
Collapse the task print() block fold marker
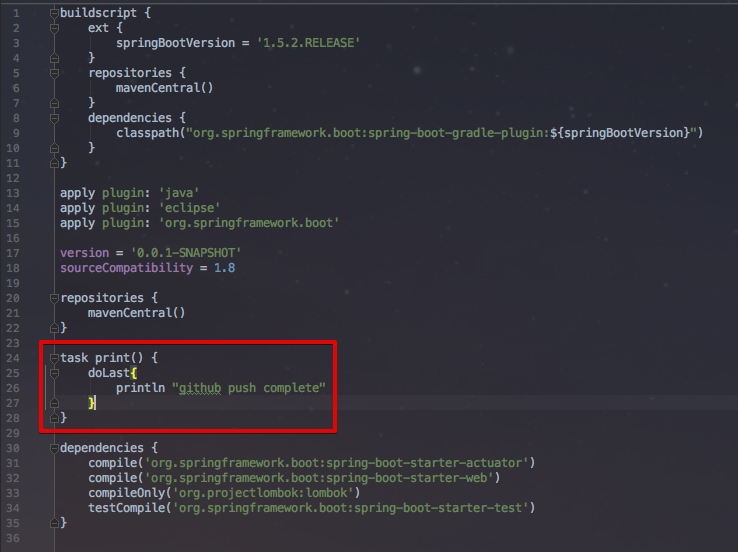(x=54, y=358)
